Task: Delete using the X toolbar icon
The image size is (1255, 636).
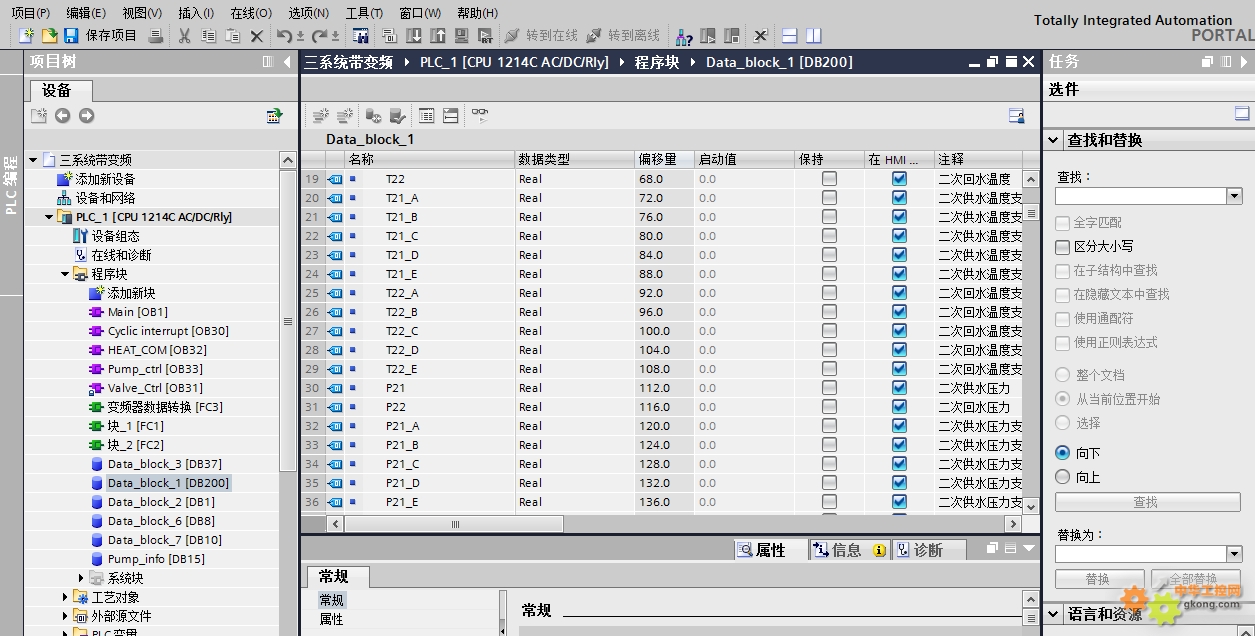Action: [256, 36]
